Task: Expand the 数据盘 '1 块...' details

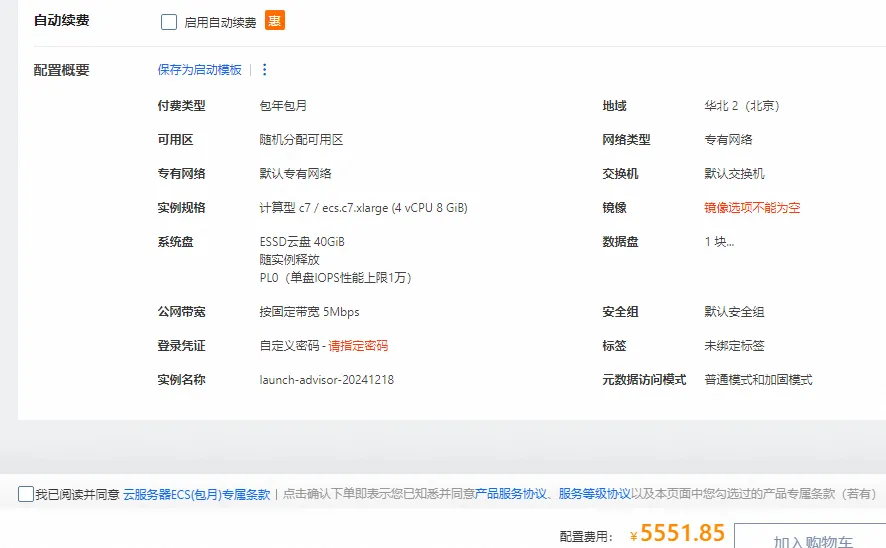Action: click(719, 242)
